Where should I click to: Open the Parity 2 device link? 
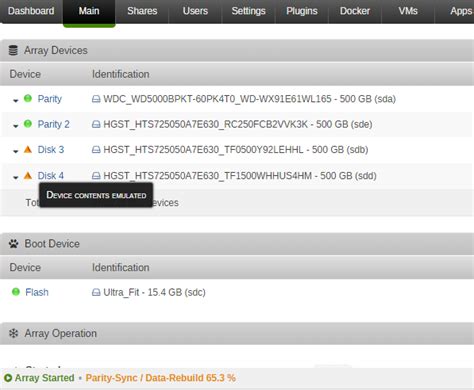point(53,124)
